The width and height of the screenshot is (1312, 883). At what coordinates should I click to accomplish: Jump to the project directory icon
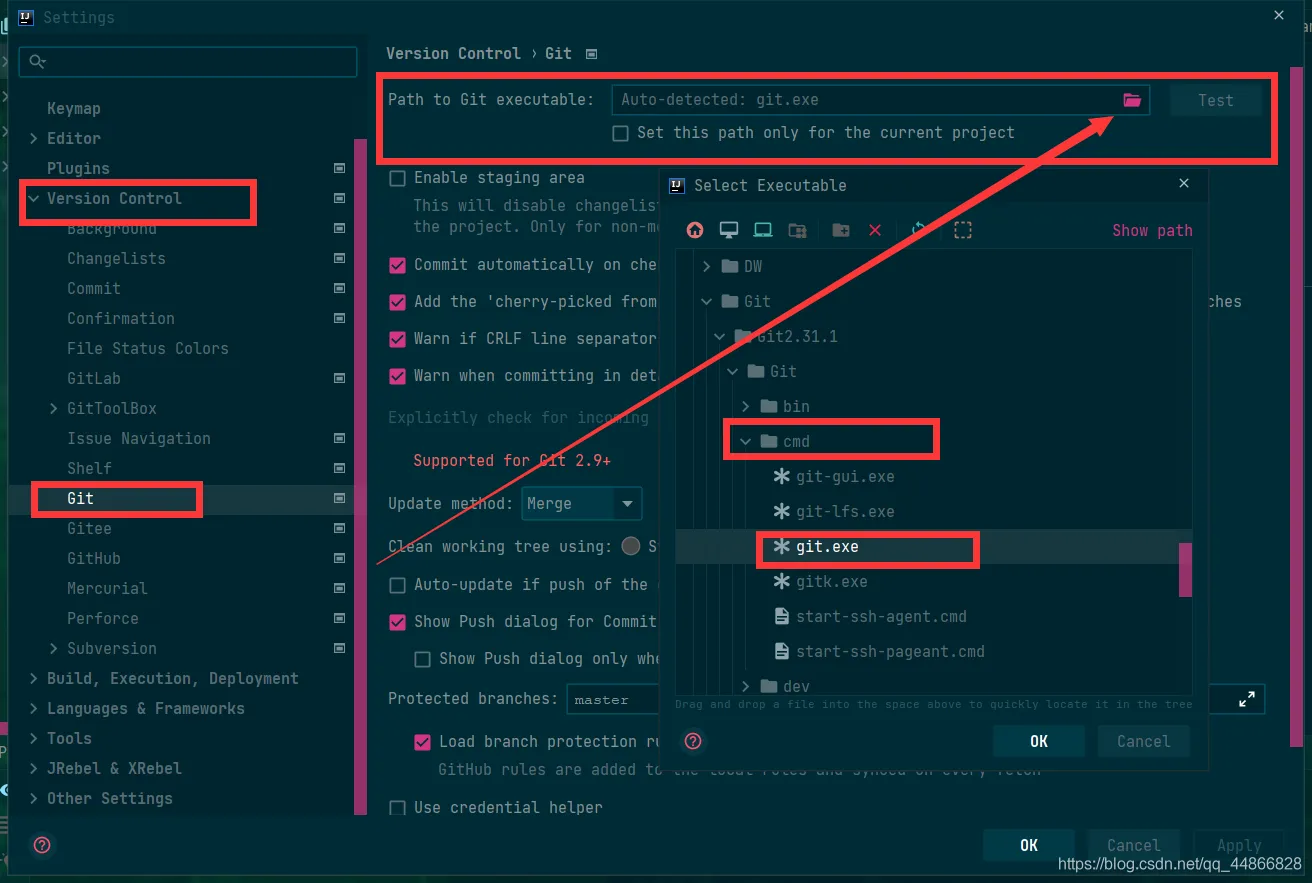pos(763,230)
